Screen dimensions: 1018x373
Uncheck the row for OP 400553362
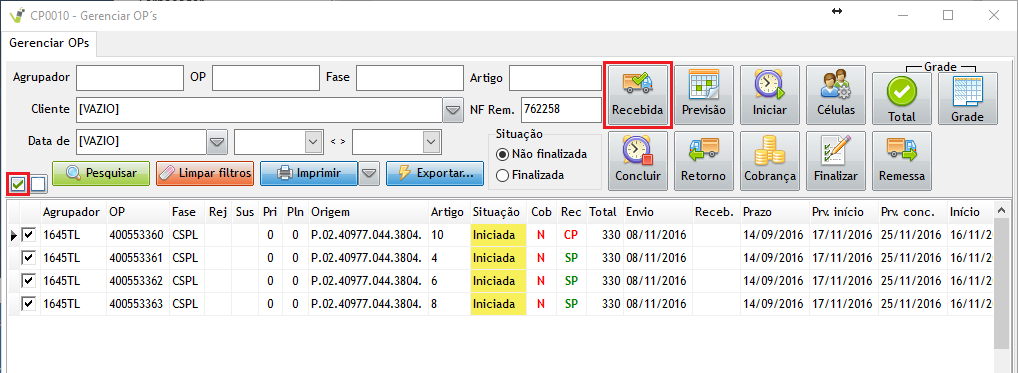29,281
